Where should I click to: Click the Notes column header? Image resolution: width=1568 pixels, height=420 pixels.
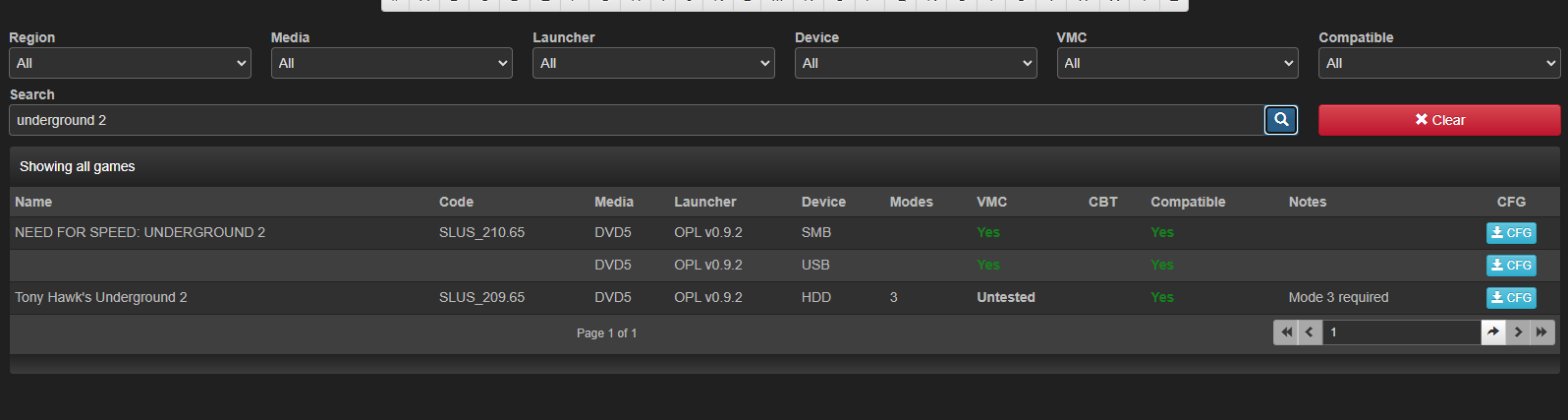(1308, 202)
